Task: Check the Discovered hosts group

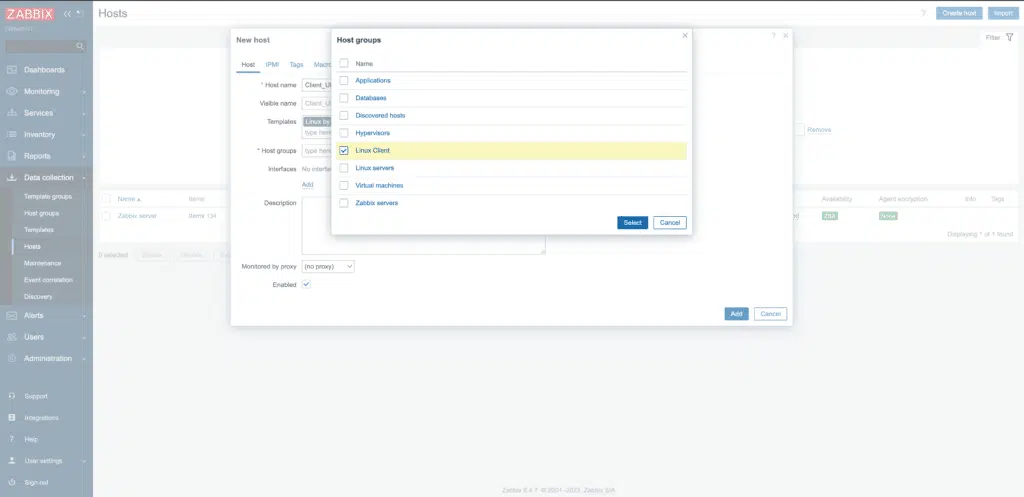Action: [344, 116]
